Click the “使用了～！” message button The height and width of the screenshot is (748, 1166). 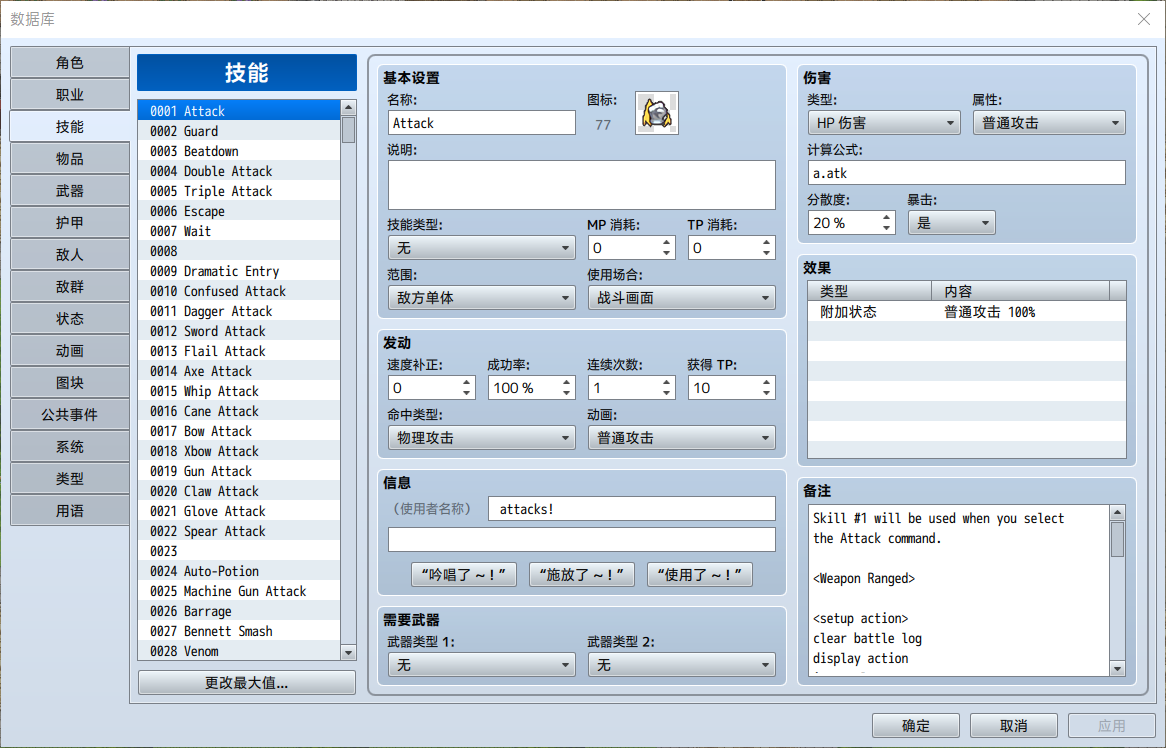[700, 575]
